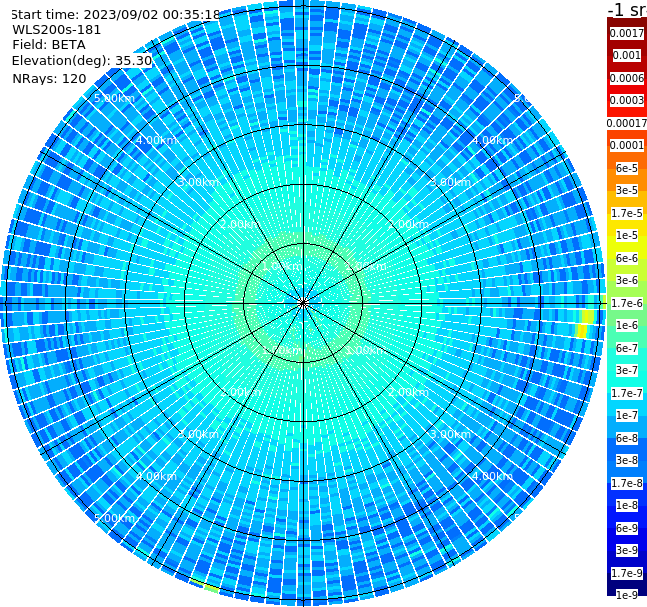Click the upper-left 4.00km range label

tap(156, 140)
